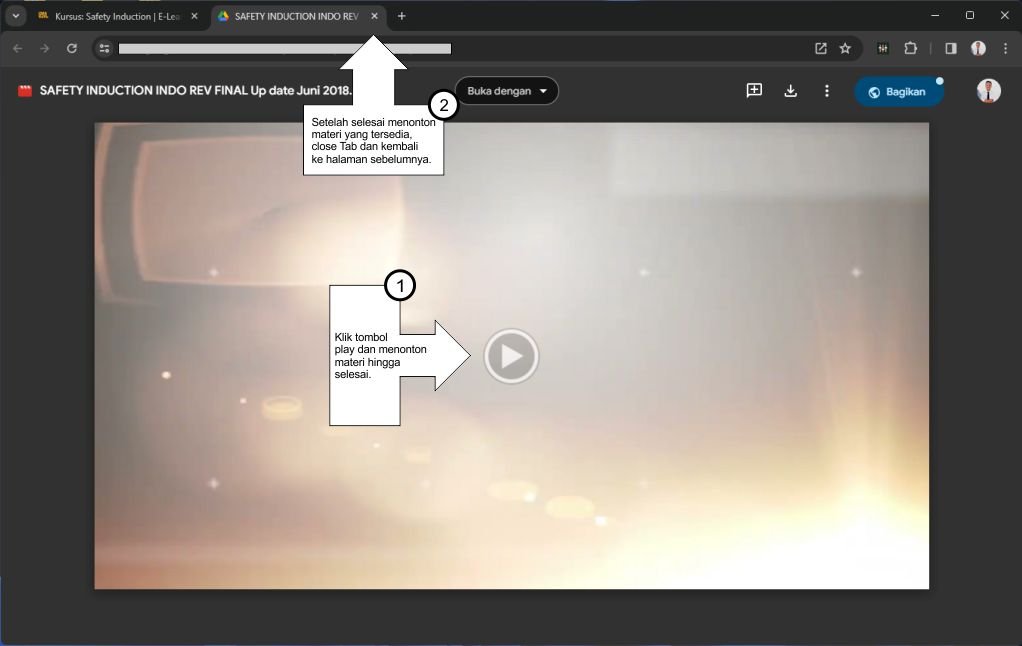Toggle the browser side panel
Screen dimensions: 1022x646
[950, 48]
